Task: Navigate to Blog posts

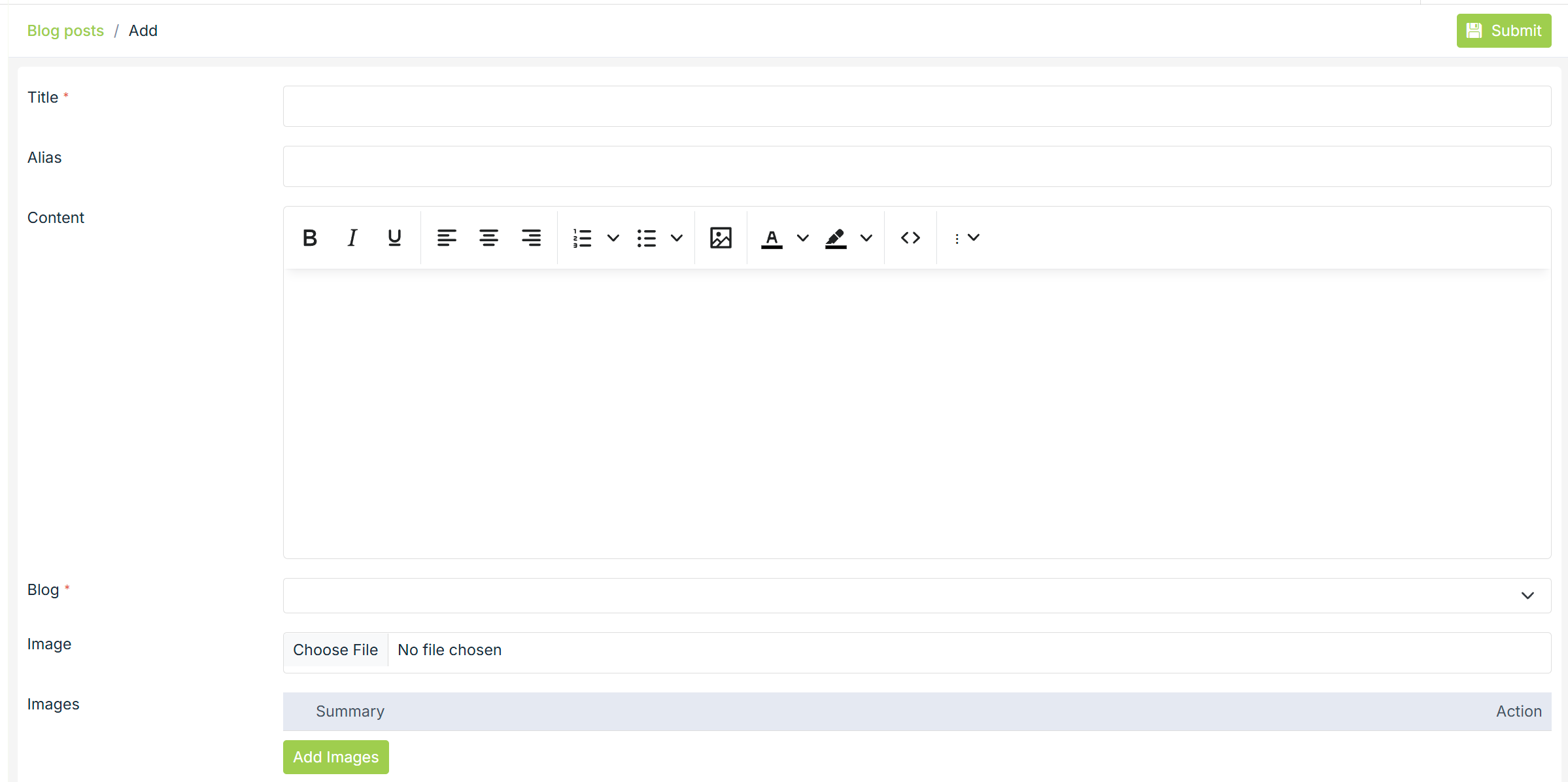Action: coord(65,30)
